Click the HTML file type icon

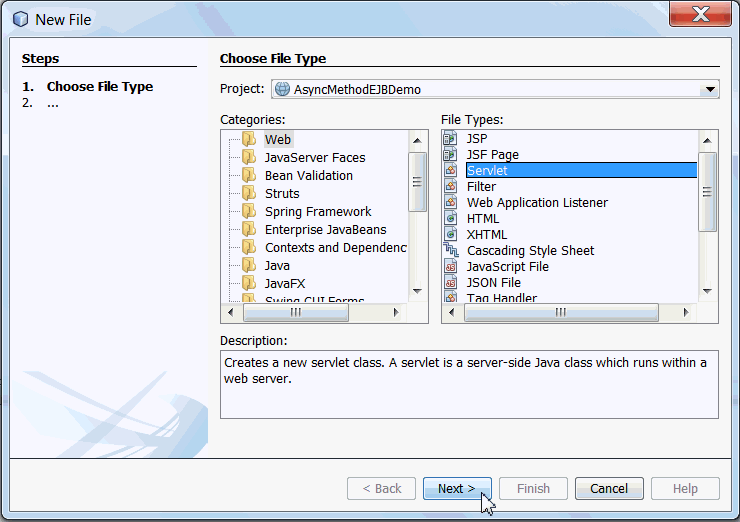pyautogui.click(x=450, y=218)
